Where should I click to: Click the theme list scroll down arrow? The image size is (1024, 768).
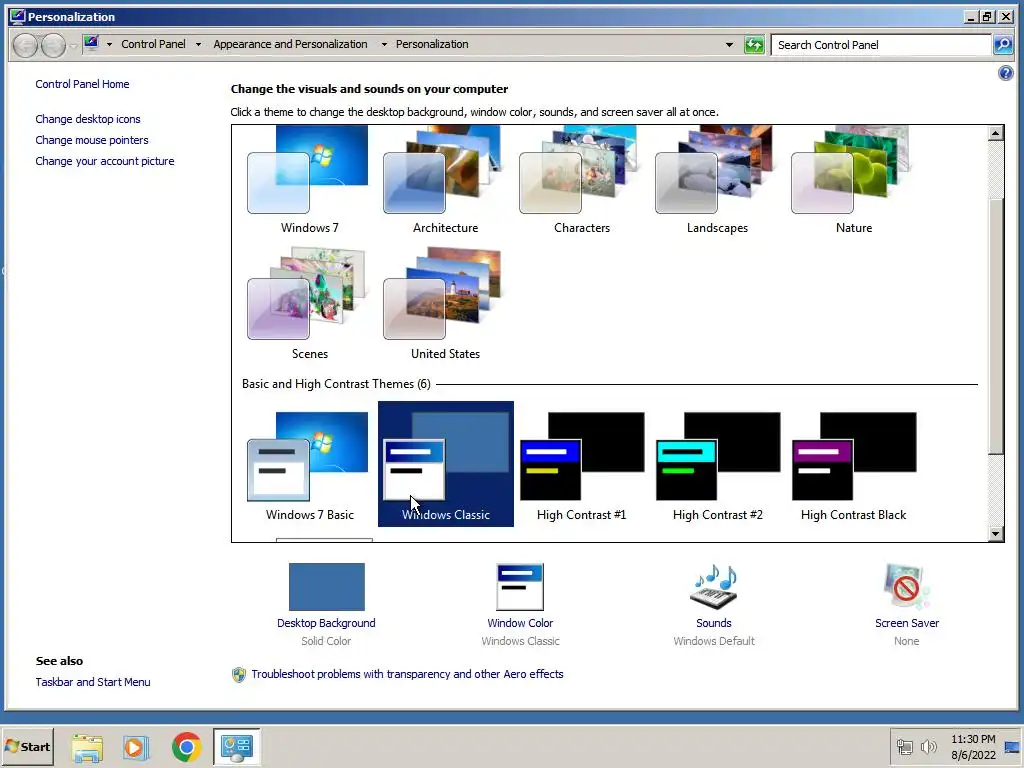tap(995, 534)
